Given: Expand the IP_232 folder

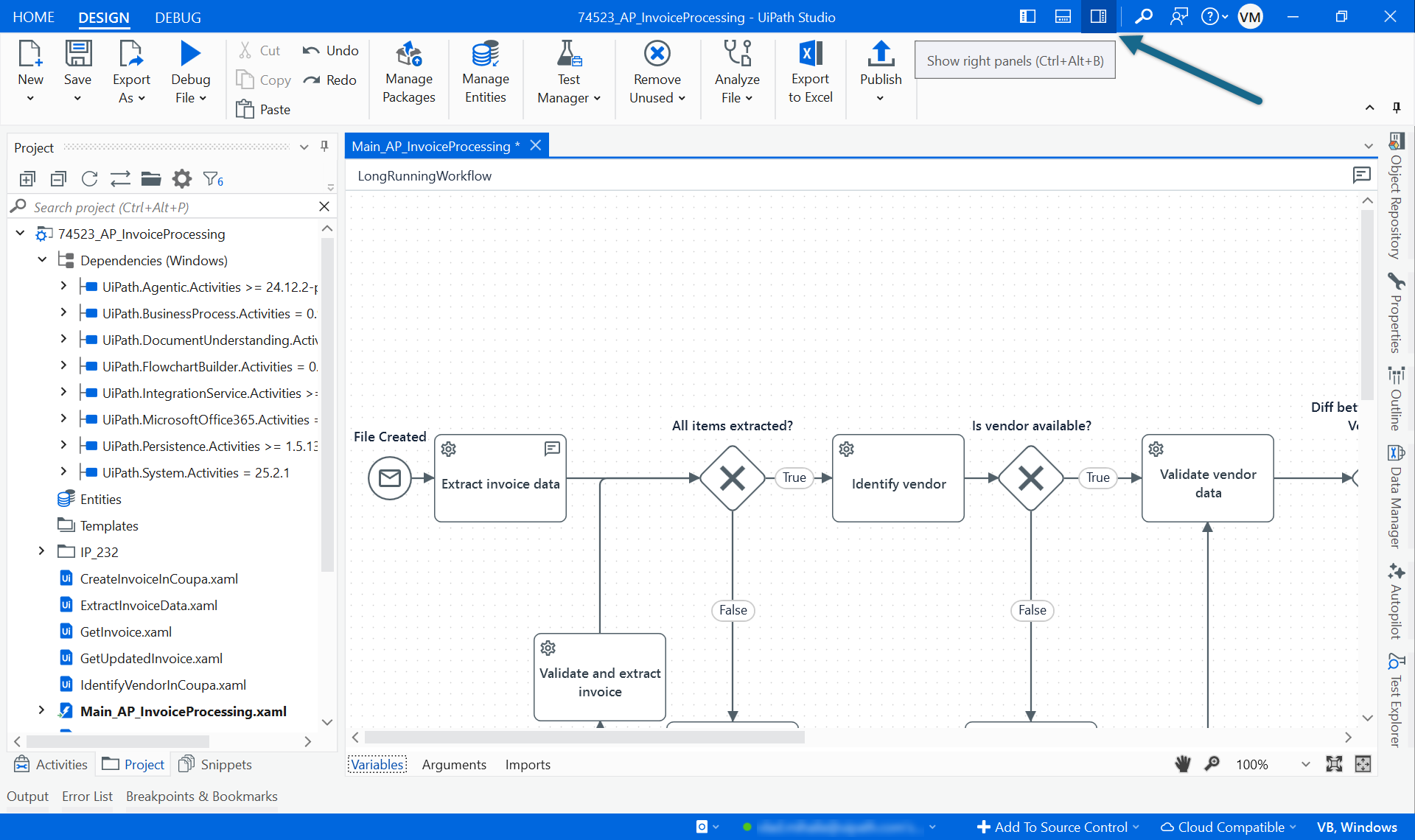Looking at the screenshot, I should pos(42,551).
